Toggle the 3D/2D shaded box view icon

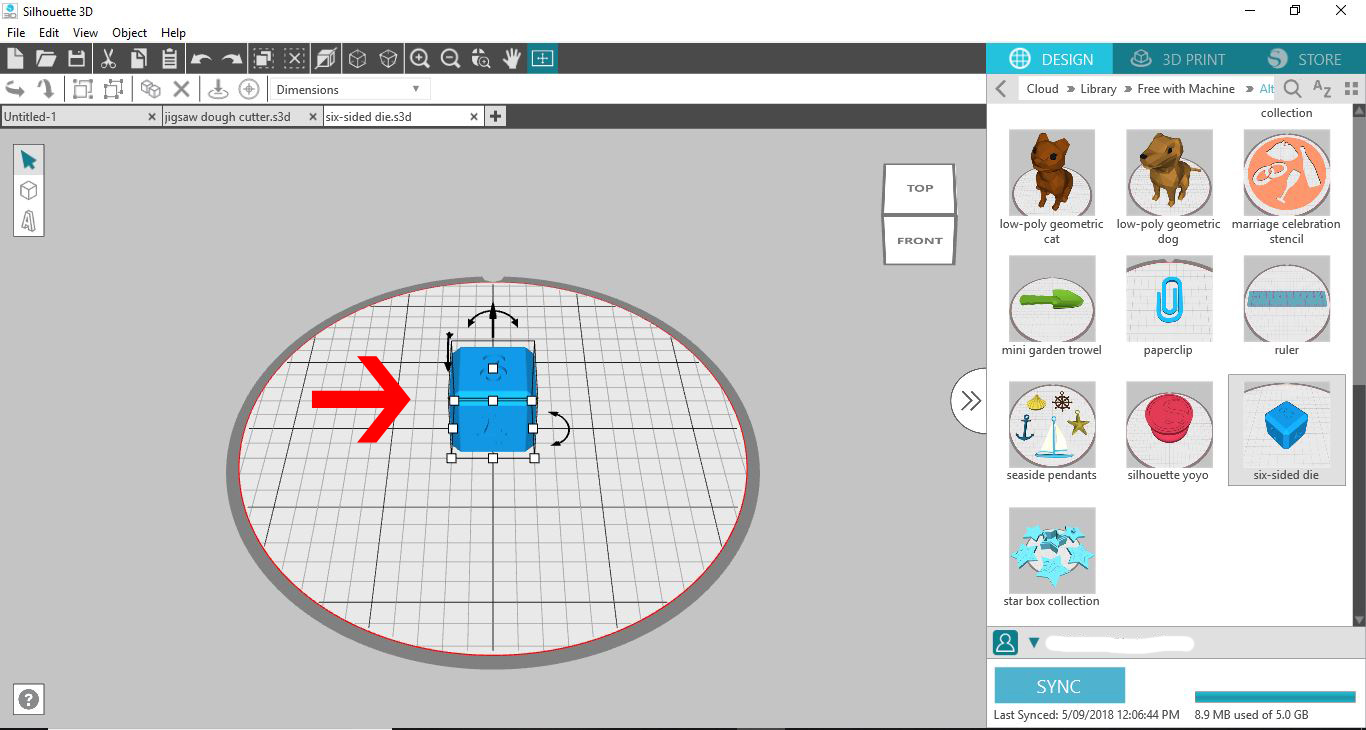click(x=325, y=59)
